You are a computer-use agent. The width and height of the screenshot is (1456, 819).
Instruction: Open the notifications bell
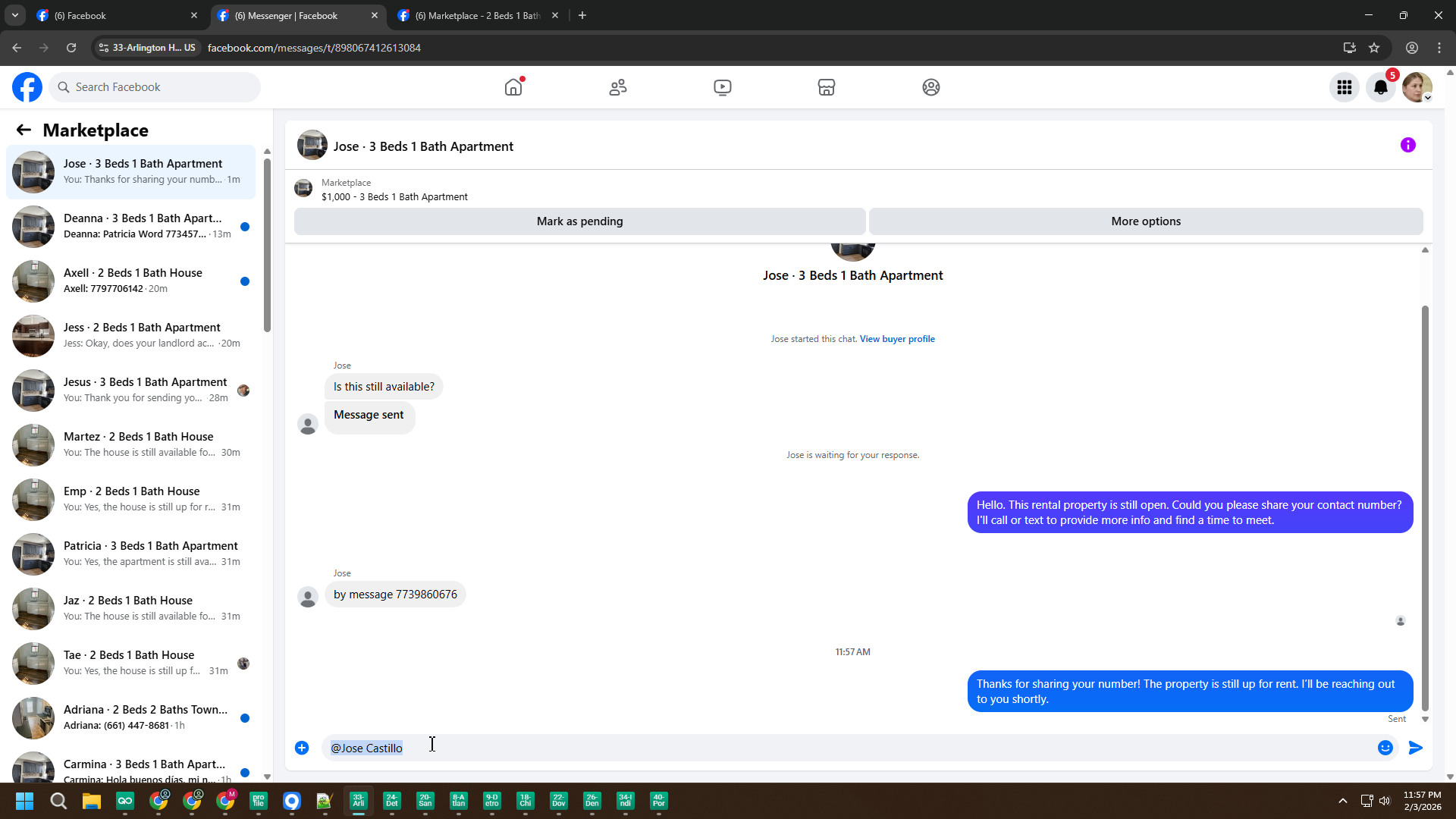[x=1381, y=87]
